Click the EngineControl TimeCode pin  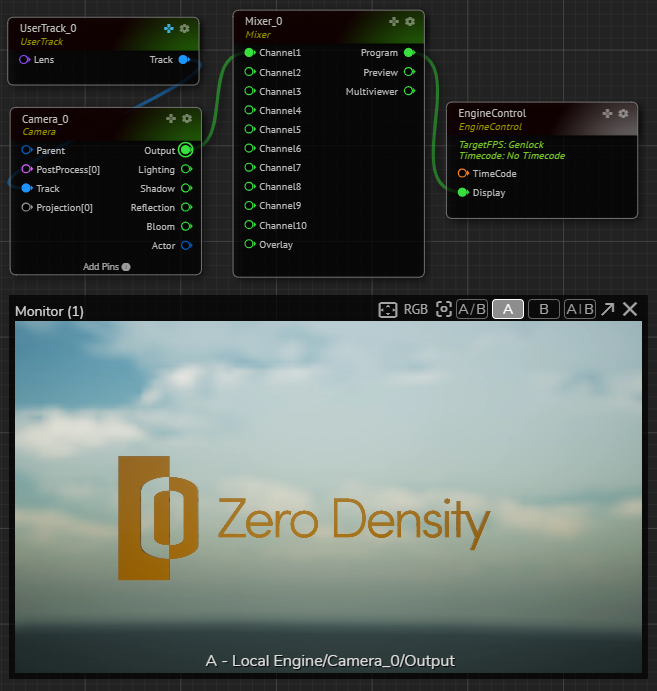click(x=463, y=174)
